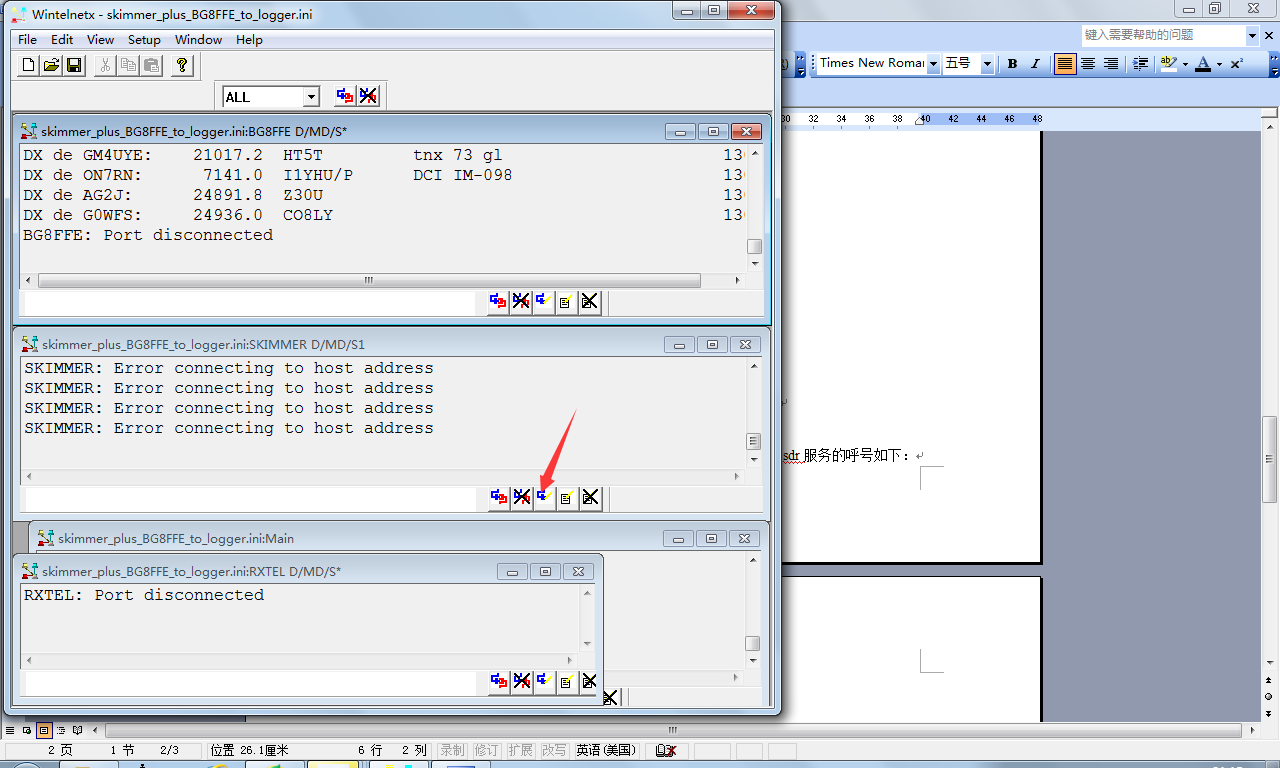The image size is (1280, 768).
Task: Connect the RXTEL port window
Action: pyautogui.click(x=499, y=682)
